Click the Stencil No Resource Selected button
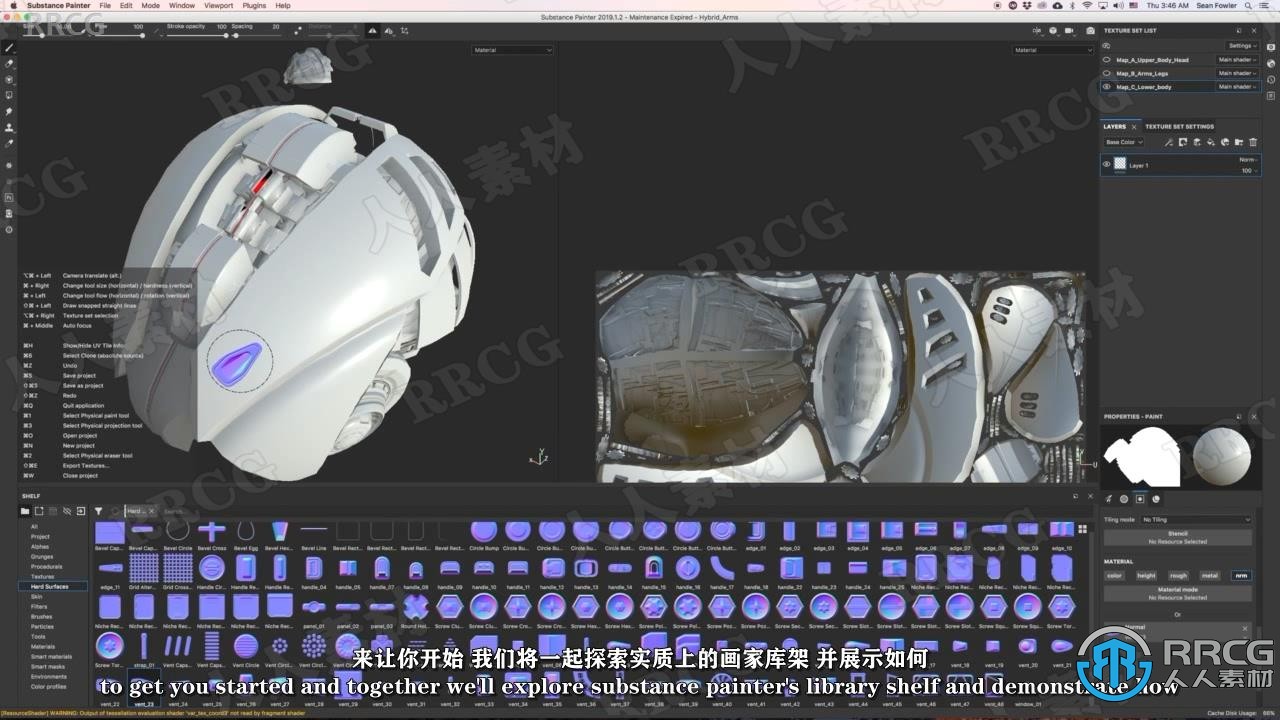This screenshot has height=720, width=1280. point(1178,538)
